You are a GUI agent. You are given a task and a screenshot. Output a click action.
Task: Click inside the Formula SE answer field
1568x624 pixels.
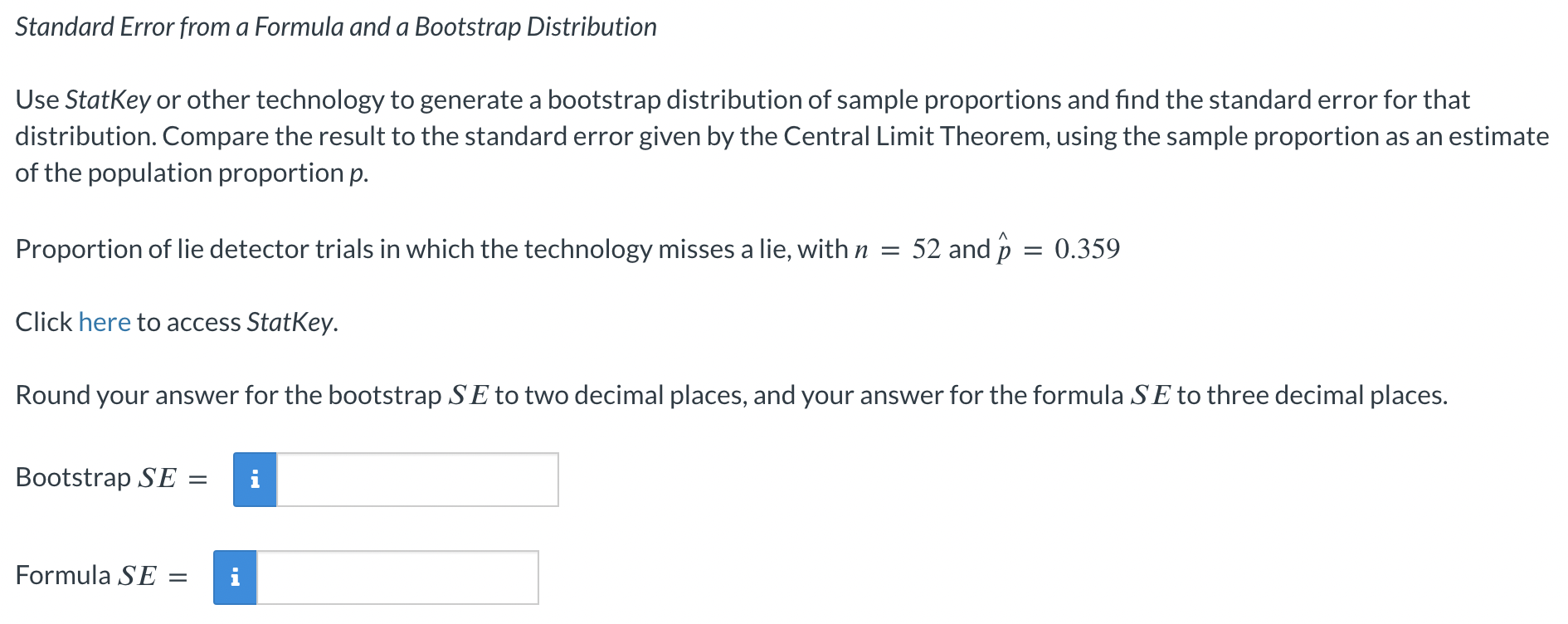click(x=398, y=578)
